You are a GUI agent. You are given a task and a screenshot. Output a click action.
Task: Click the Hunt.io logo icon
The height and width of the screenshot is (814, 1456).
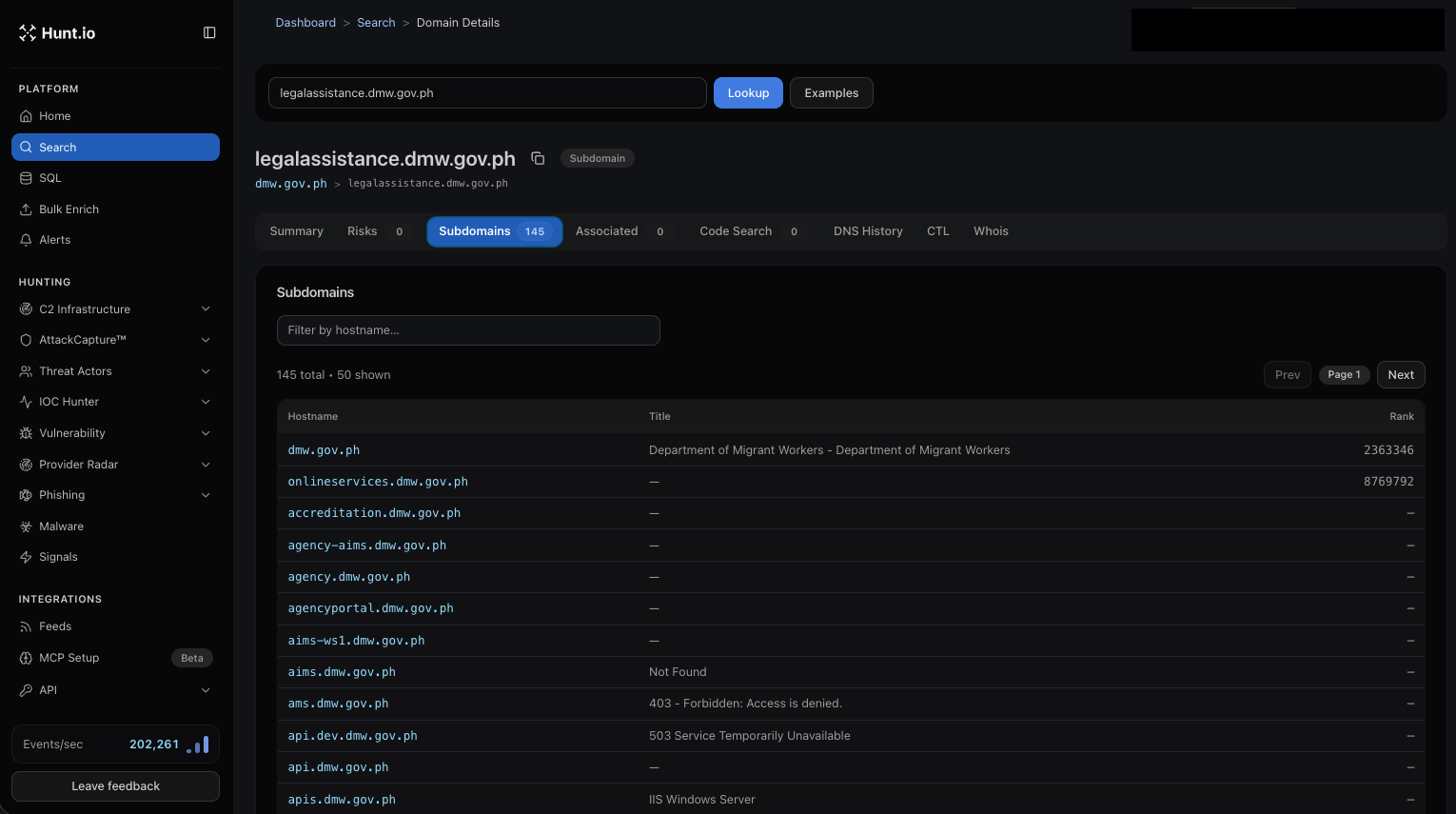tap(28, 33)
